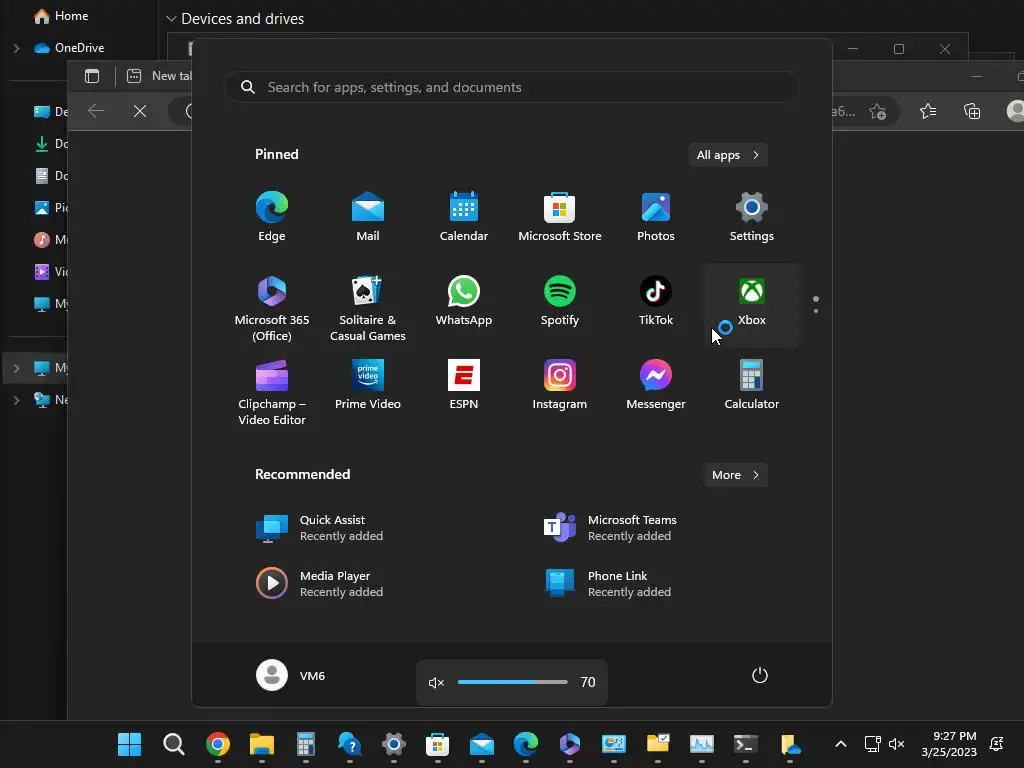This screenshot has height=768, width=1024.
Task: Expand OneDrive in File Explorer sidebar
Action: tap(16, 48)
